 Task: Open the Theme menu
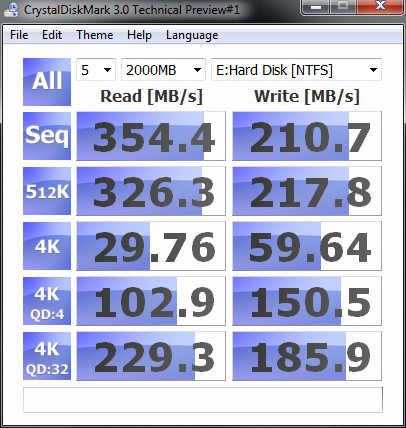coord(95,35)
